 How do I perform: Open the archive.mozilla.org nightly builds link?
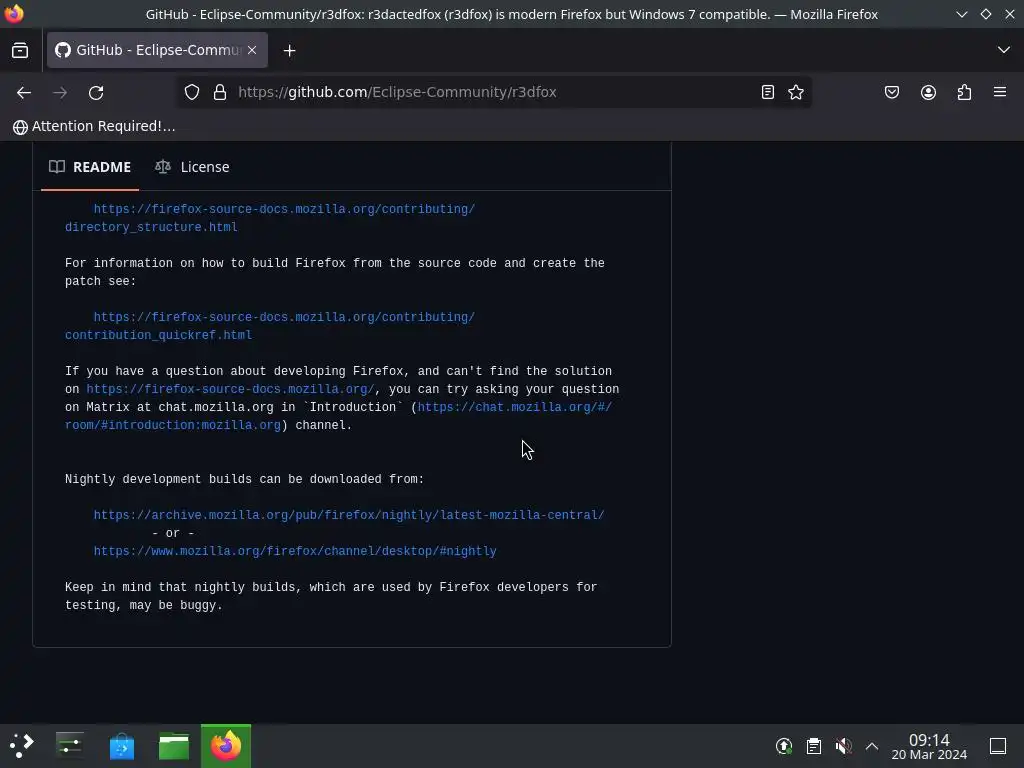(349, 515)
